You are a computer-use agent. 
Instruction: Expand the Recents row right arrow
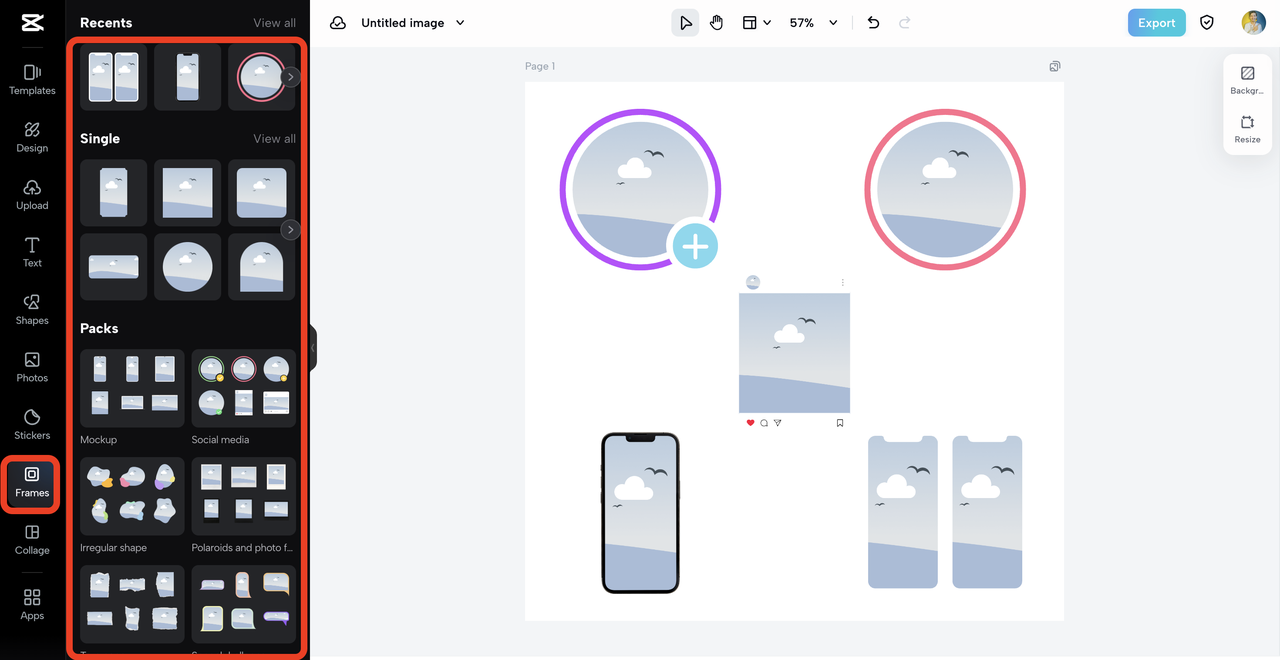(291, 77)
